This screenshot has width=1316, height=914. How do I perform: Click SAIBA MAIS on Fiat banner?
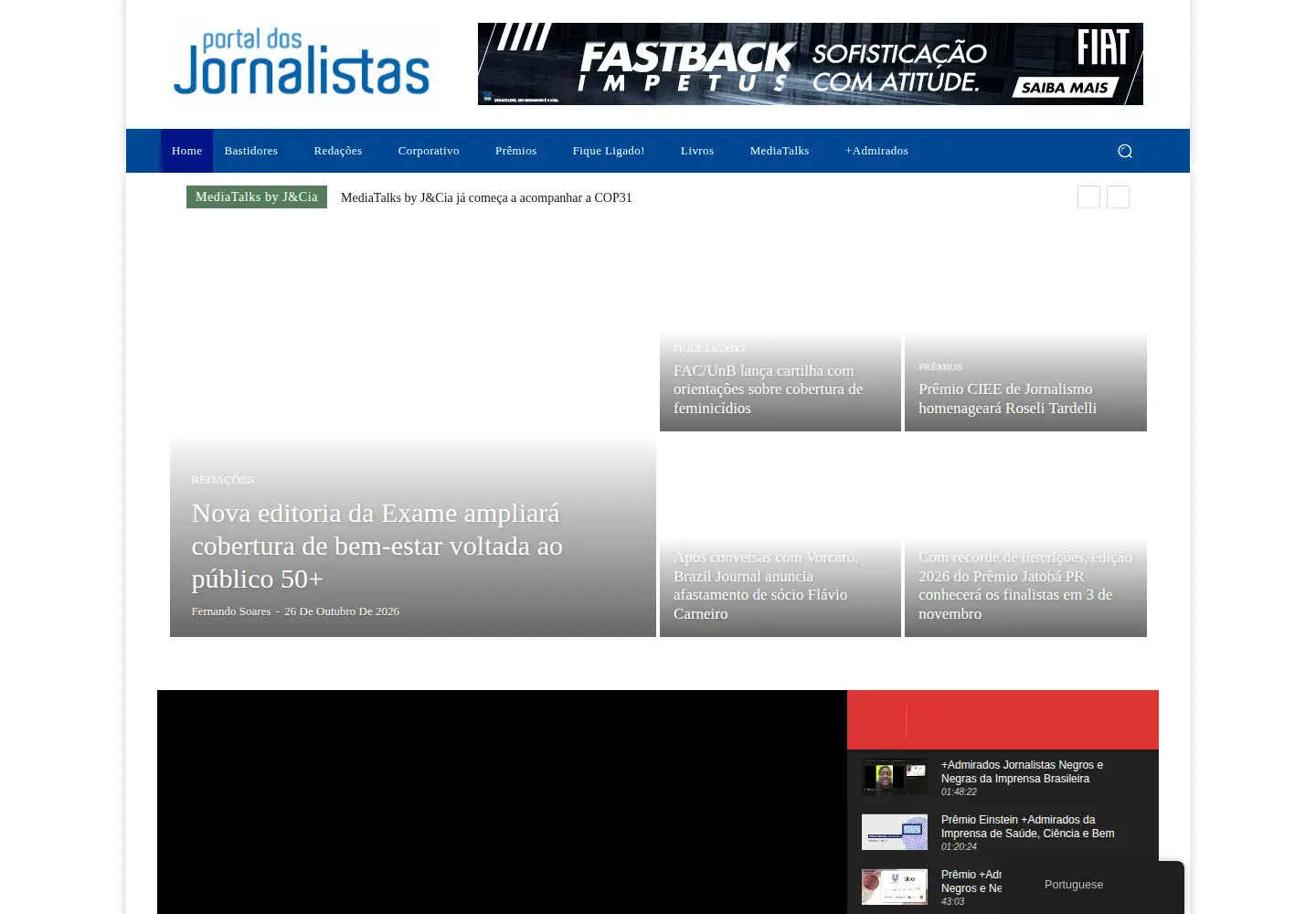point(1065,88)
